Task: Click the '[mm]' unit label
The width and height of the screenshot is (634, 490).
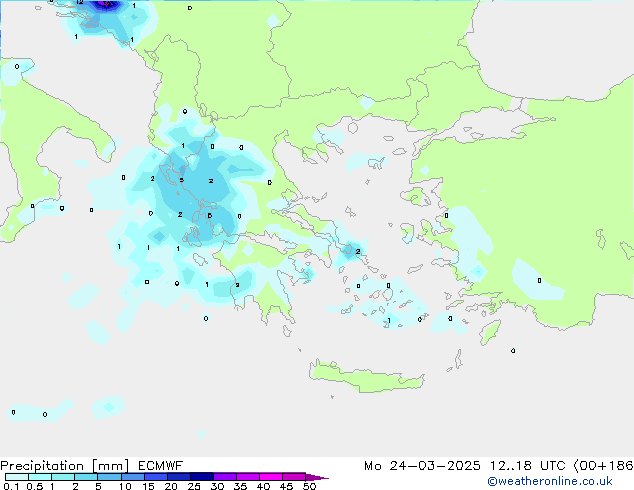Action: click(x=110, y=466)
